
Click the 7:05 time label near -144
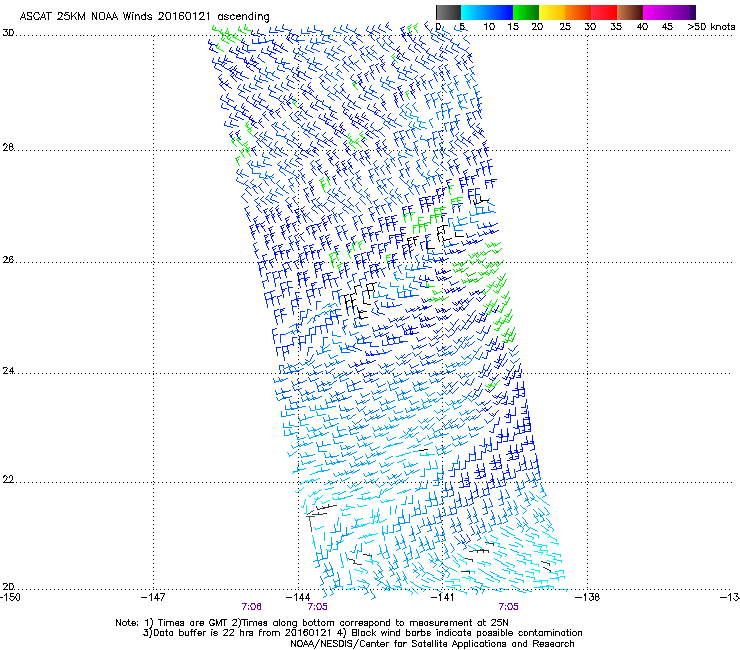coord(317,607)
